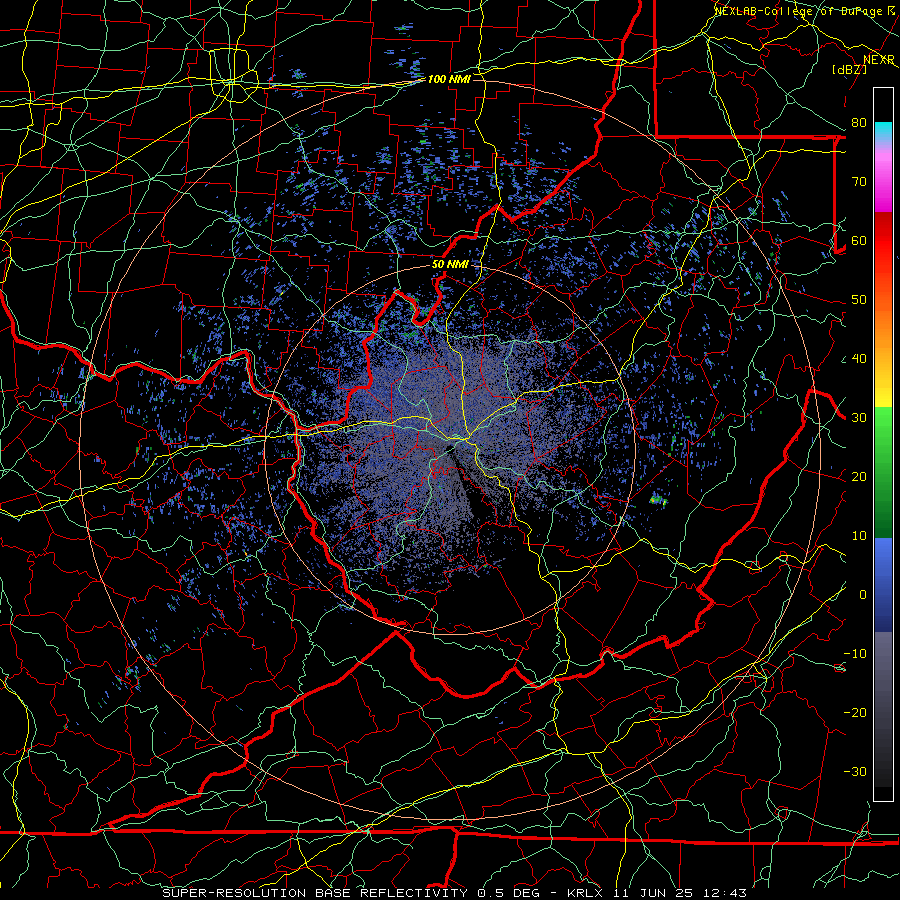Click the green band of the dBZ color bar

883,472
